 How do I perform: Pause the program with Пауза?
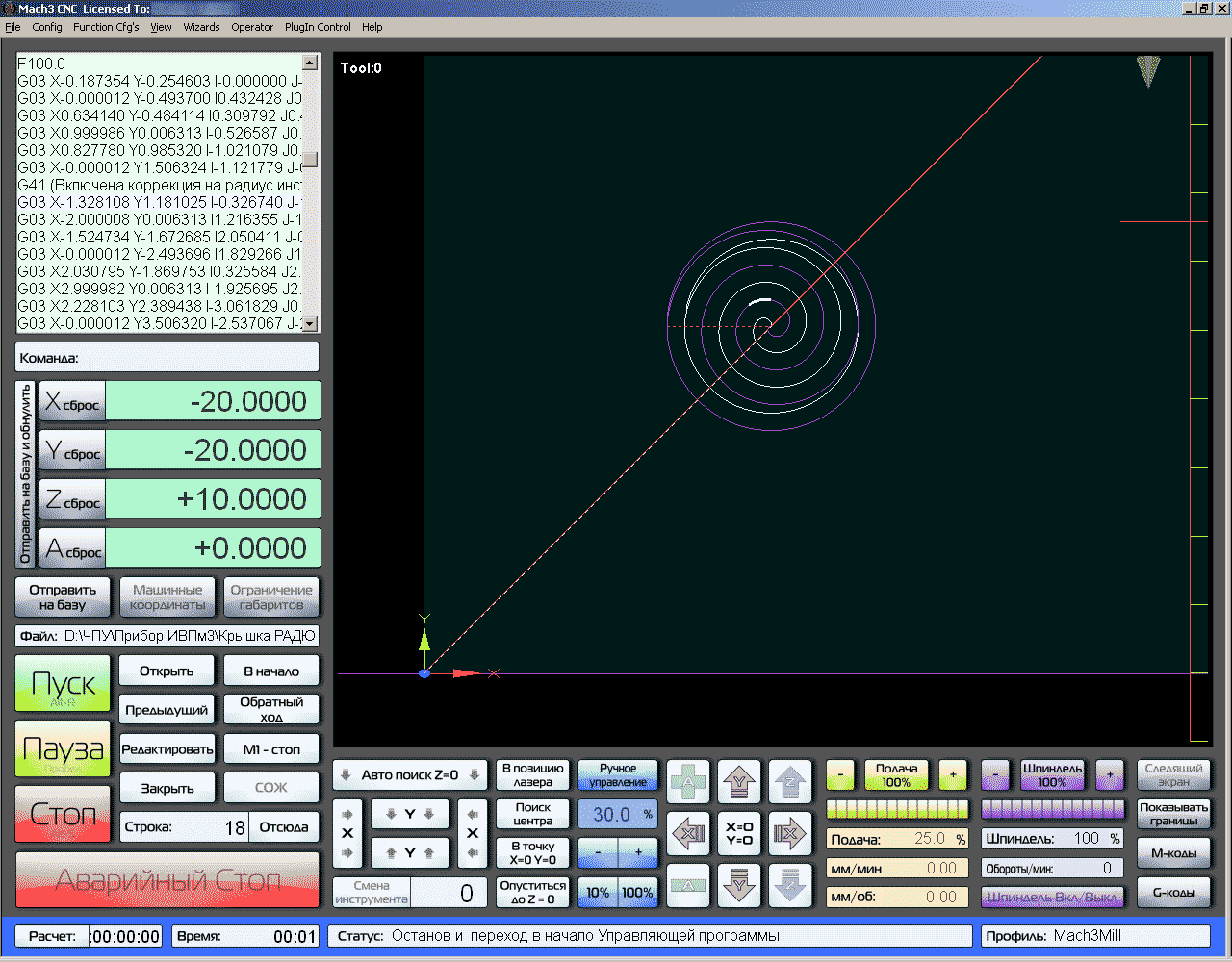tap(64, 749)
